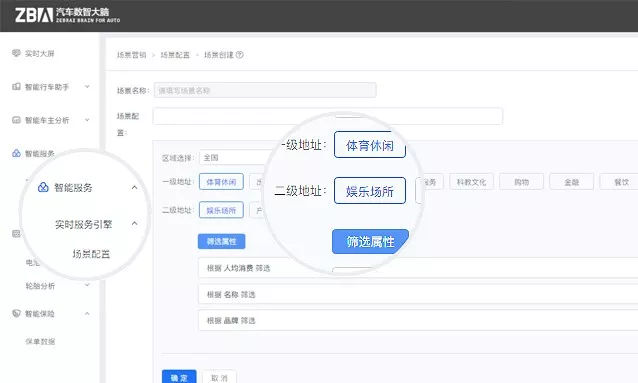Click the 根据 名称 筛选 row
Screen dimensions: 638x383
click(x=418, y=294)
